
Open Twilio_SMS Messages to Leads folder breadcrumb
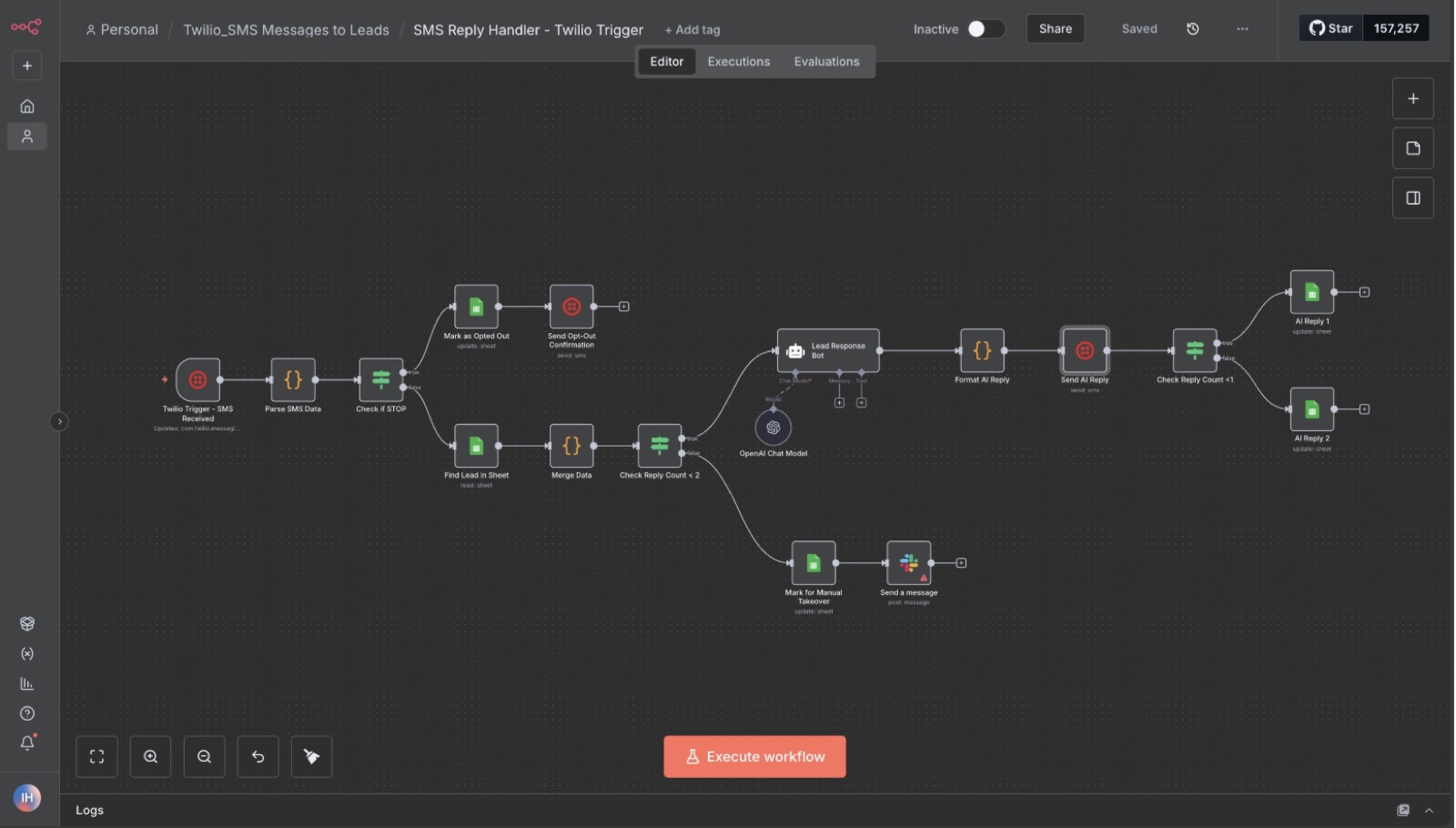pos(286,30)
